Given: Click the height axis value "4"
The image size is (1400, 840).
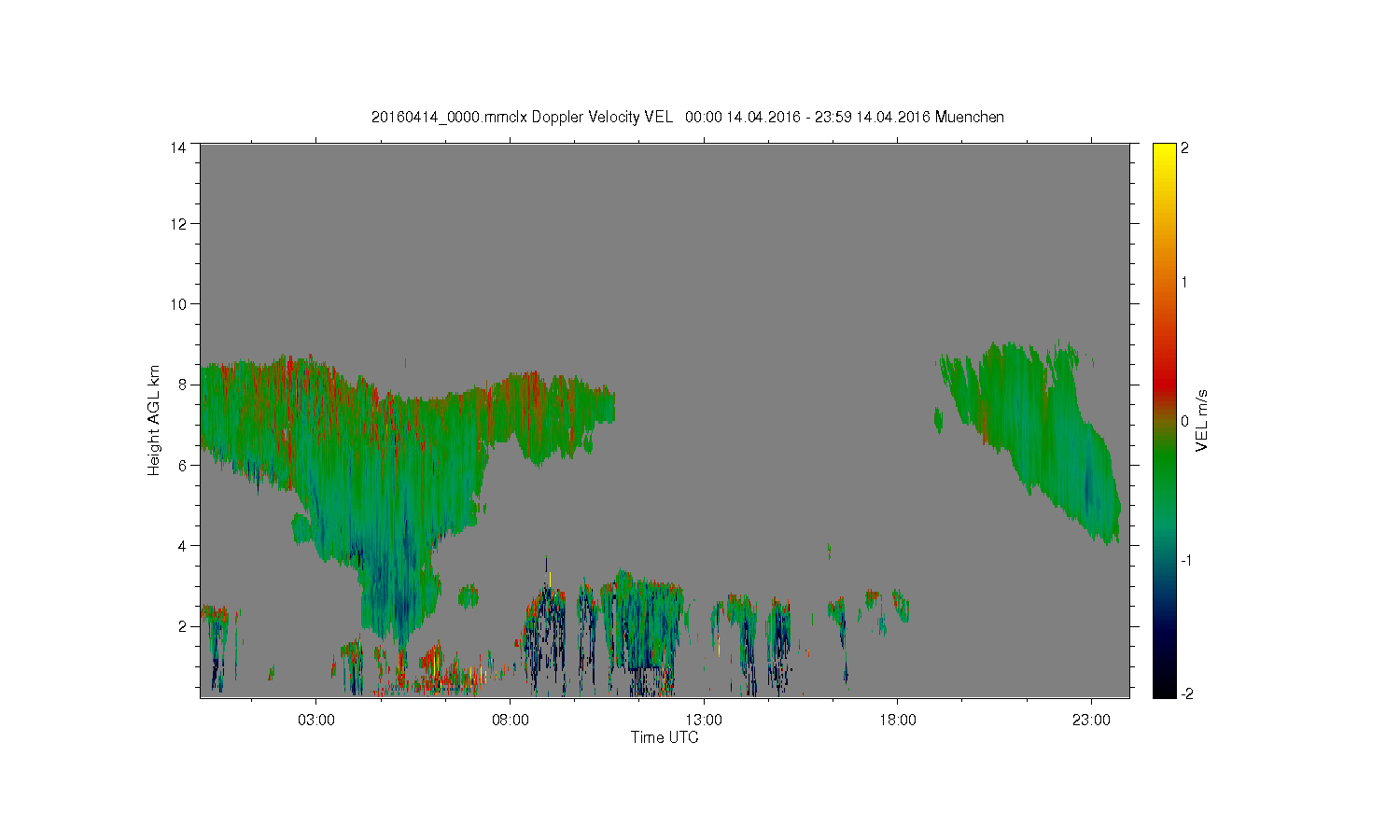Looking at the screenshot, I should pos(183,545).
